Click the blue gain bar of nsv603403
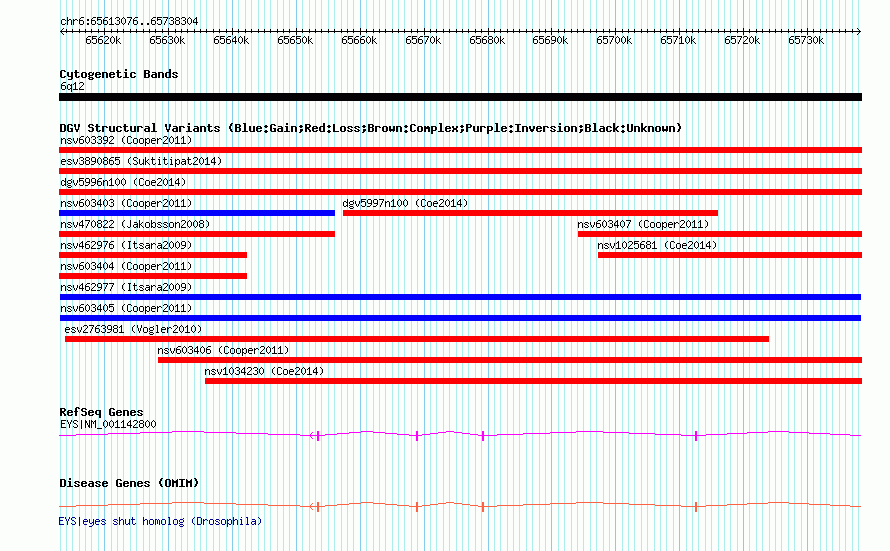Screen dimensions: 890x551 pyautogui.click(x=197, y=213)
